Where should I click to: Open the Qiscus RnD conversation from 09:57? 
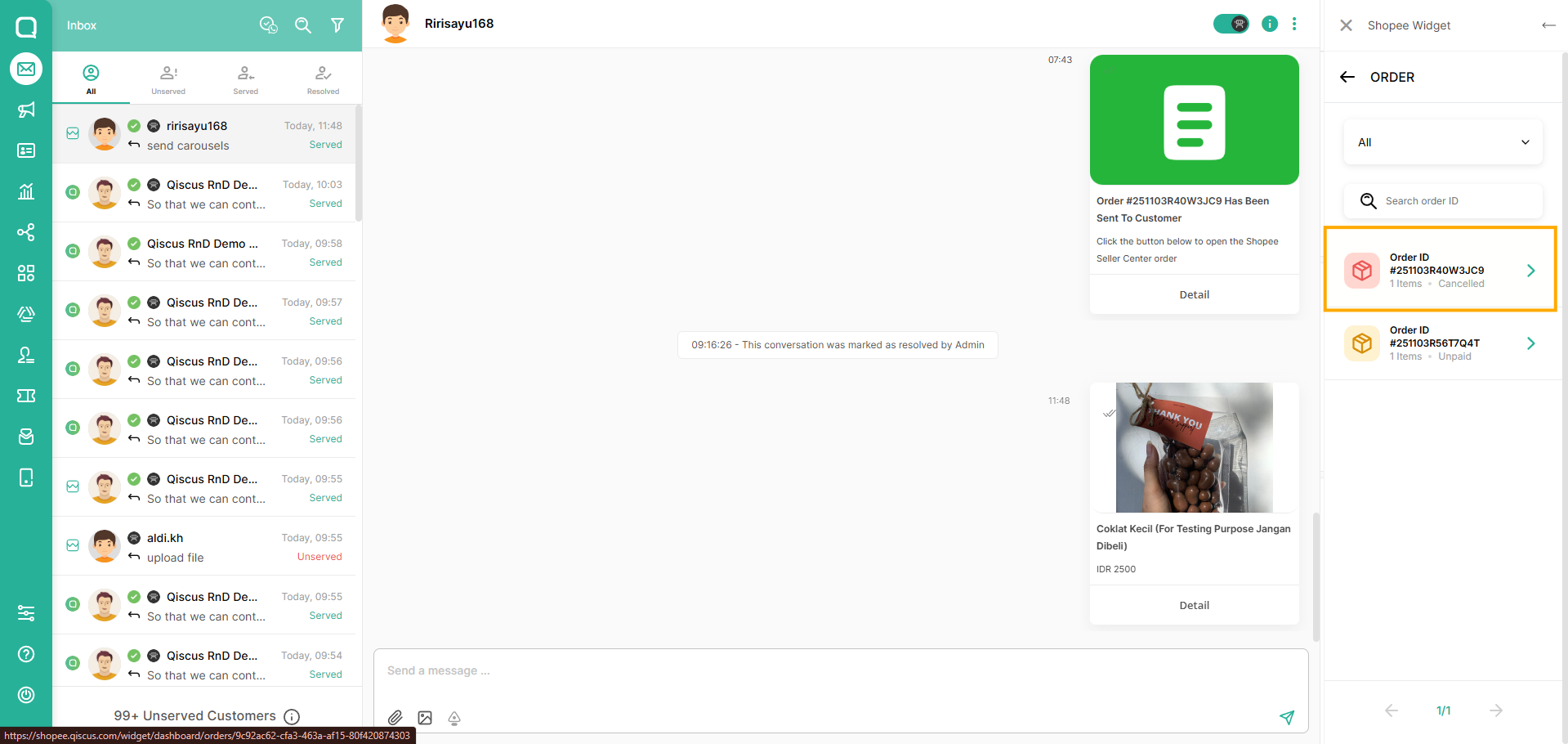coord(204,311)
